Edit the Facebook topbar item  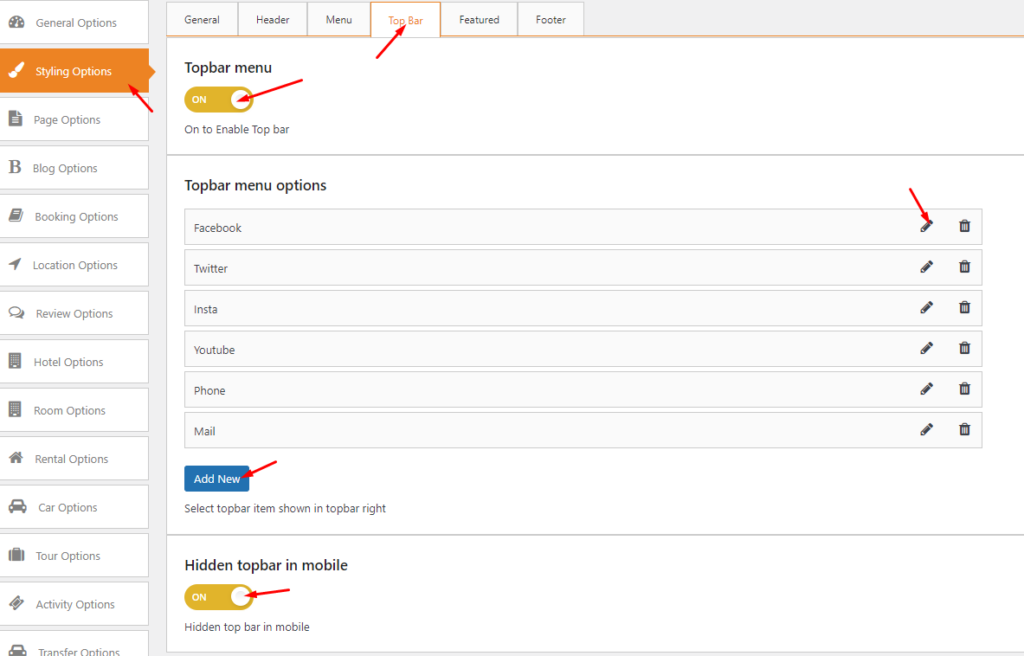click(926, 226)
